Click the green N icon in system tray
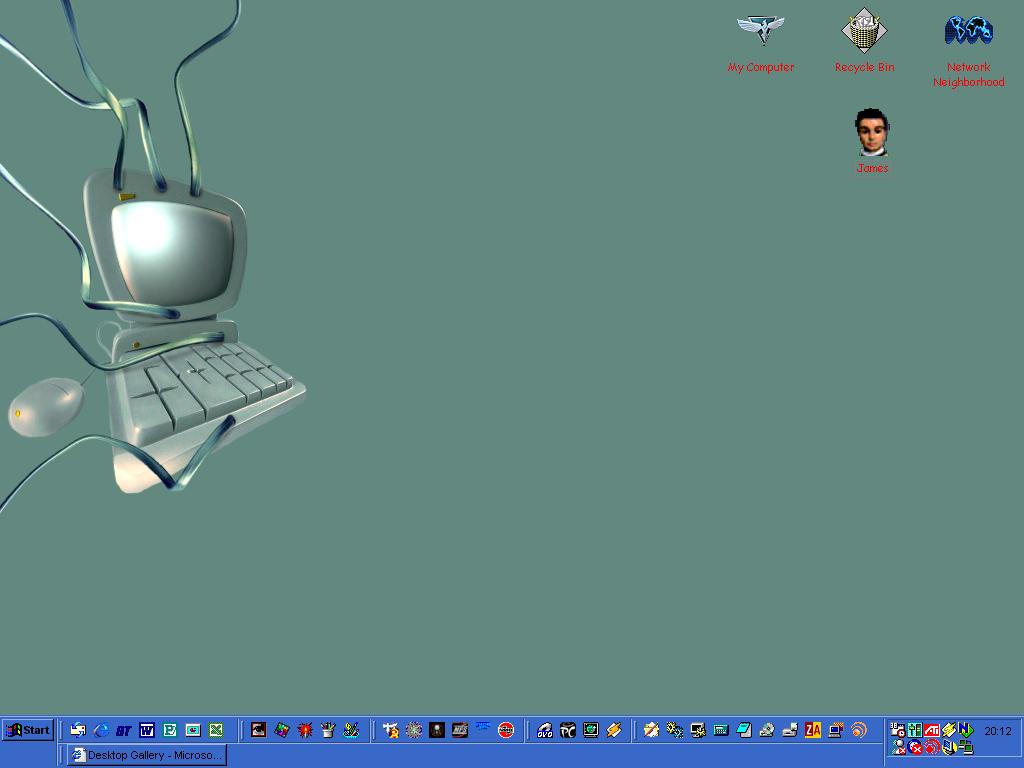The image size is (1024, 768). (x=965, y=730)
